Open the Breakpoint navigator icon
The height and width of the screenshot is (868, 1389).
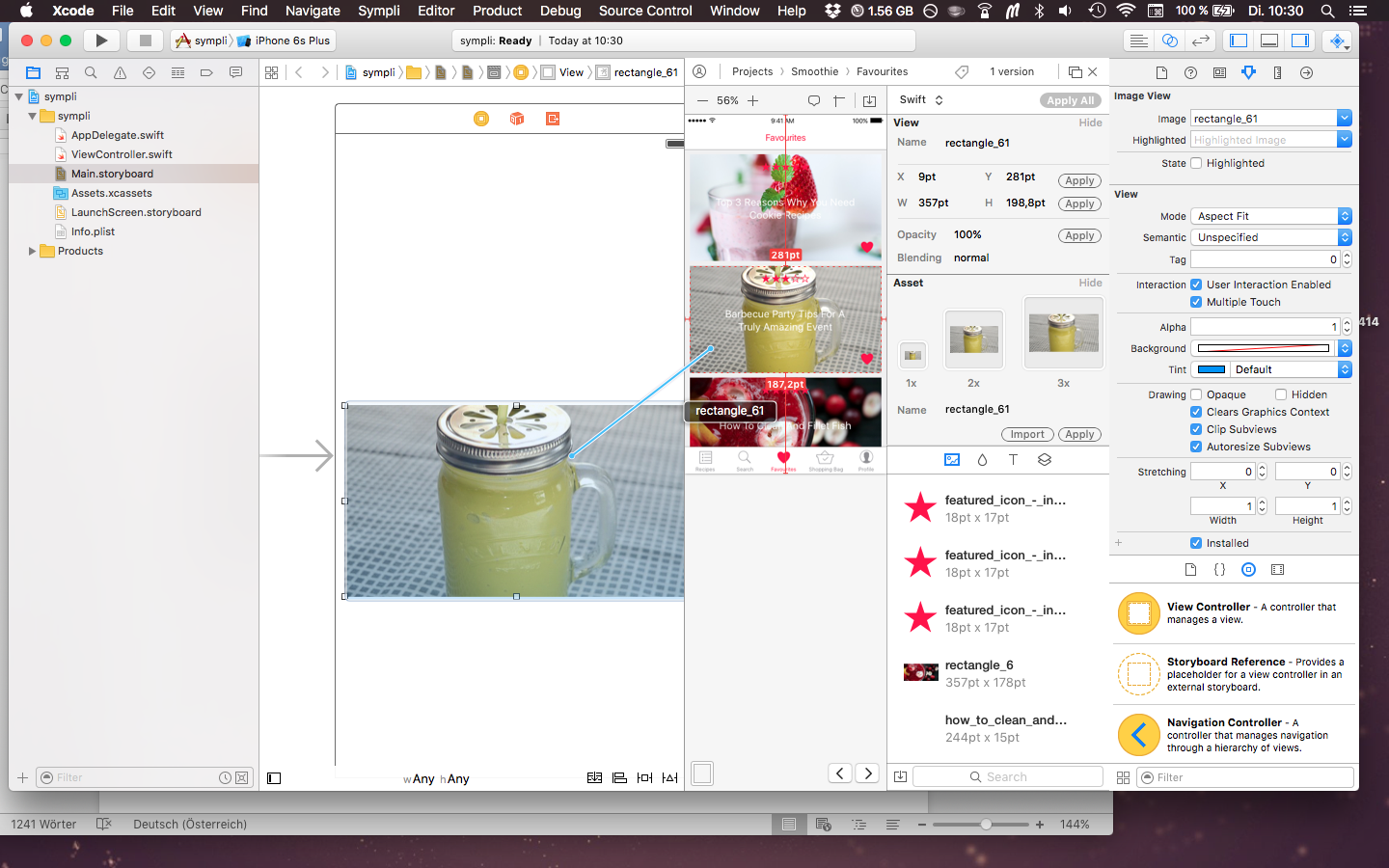click(x=206, y=72)
